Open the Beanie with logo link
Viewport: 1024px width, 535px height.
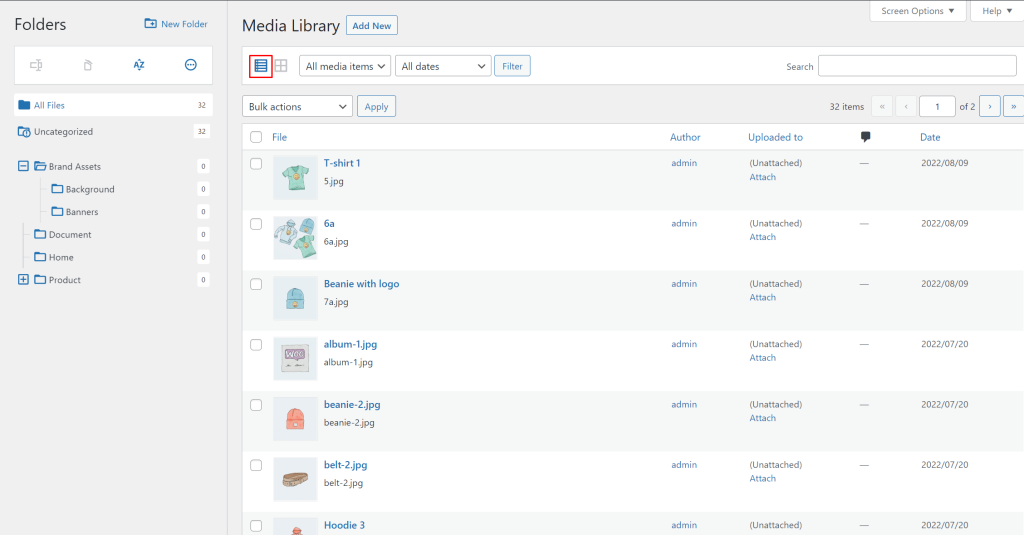coord(361,284)
